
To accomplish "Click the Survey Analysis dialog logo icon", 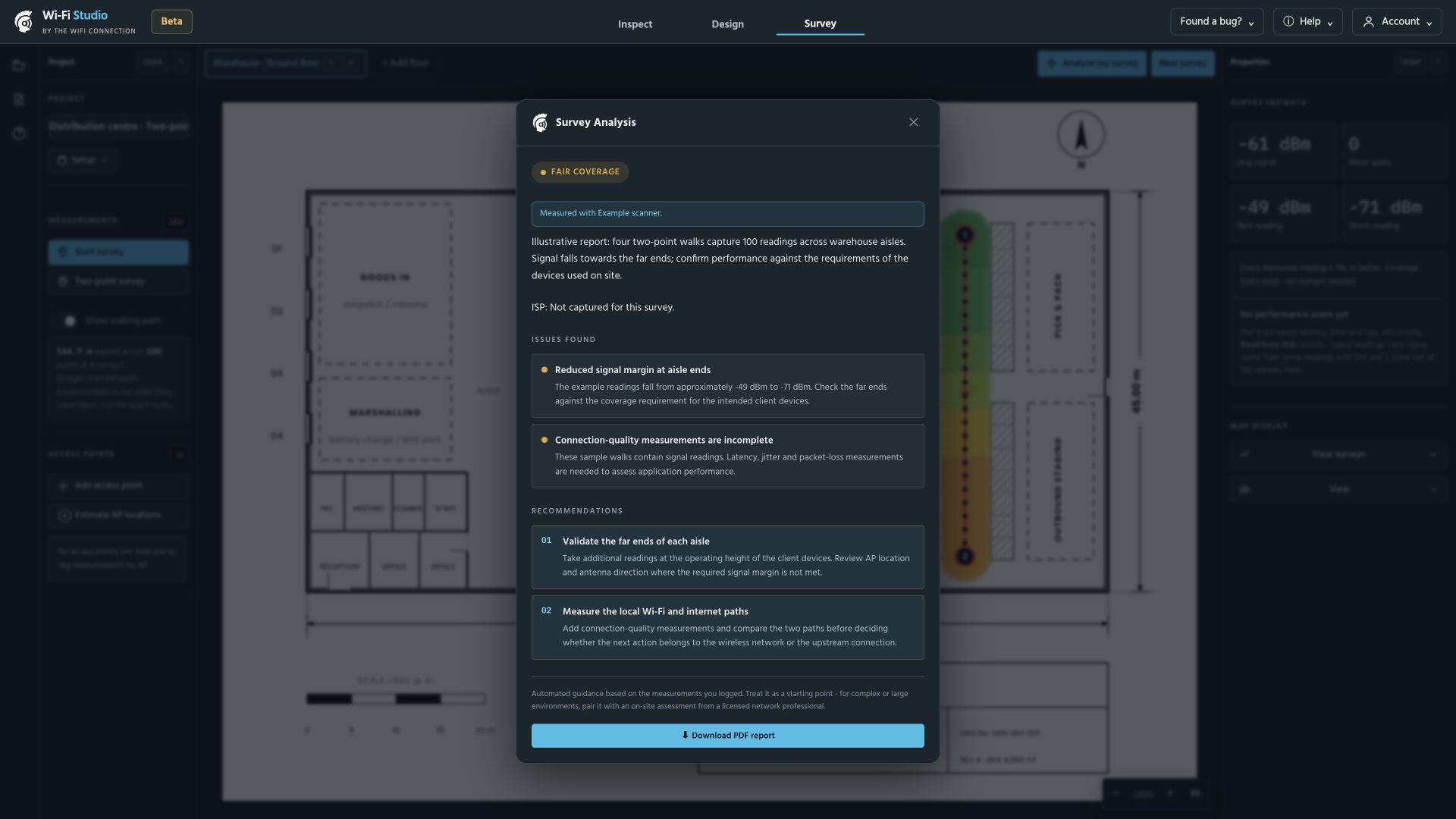I will pos(540,123).
